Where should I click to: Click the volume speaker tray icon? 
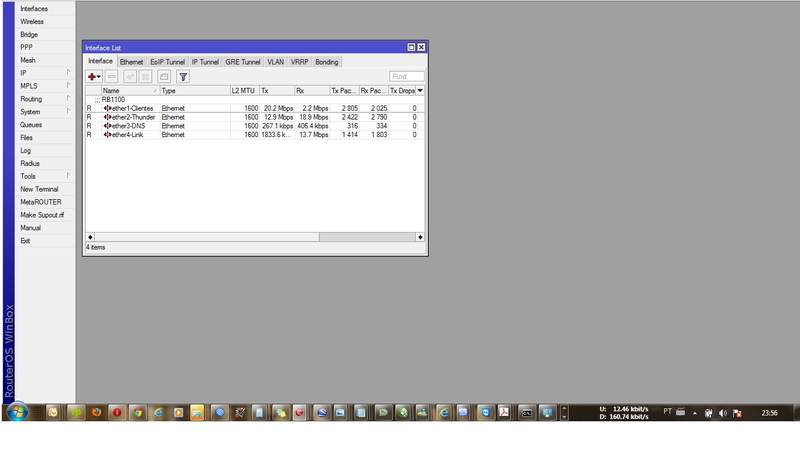pyautogui.click(x=722, y=413)
